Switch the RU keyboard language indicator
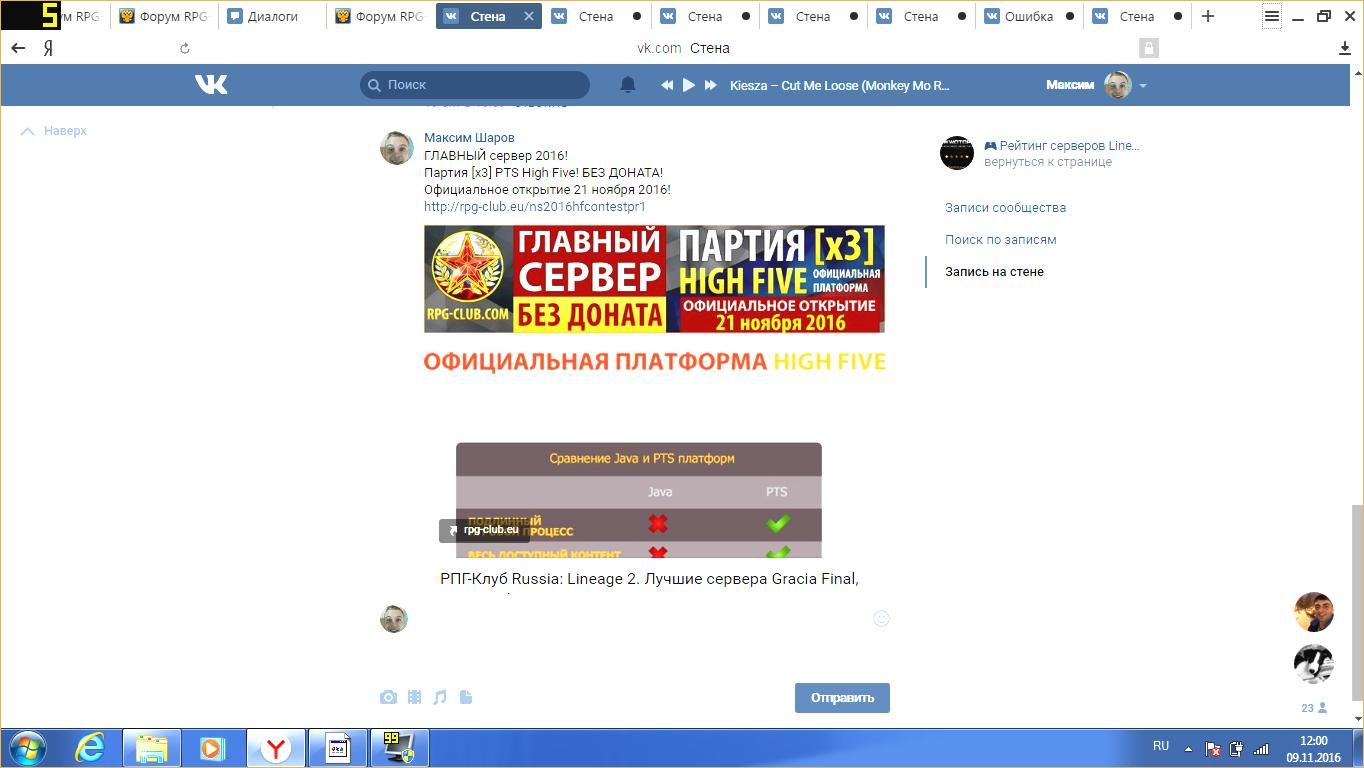The image size is (1364, 768). click(x=1161, y=746)
